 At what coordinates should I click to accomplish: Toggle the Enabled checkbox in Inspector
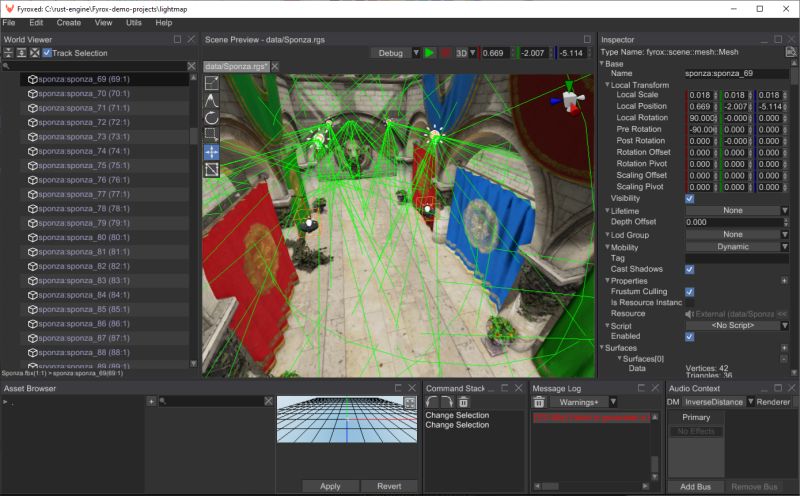(x=689, y=337)
